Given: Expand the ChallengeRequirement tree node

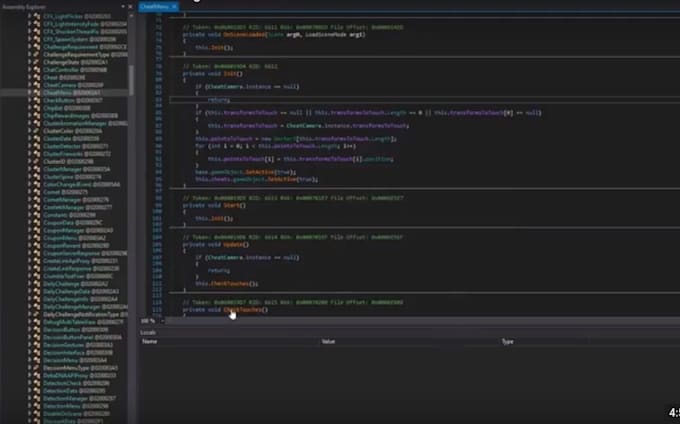Looking at the screenshot, I should [x=29, y=47].
